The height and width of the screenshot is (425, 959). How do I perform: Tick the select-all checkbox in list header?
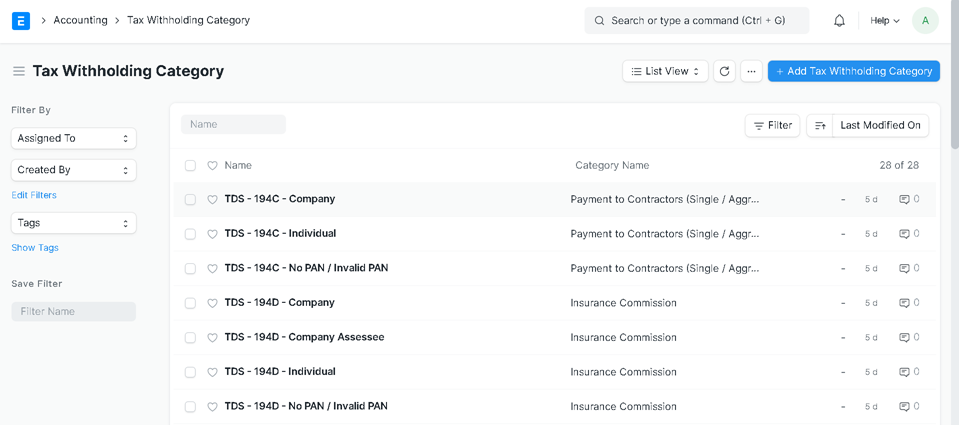190,166
